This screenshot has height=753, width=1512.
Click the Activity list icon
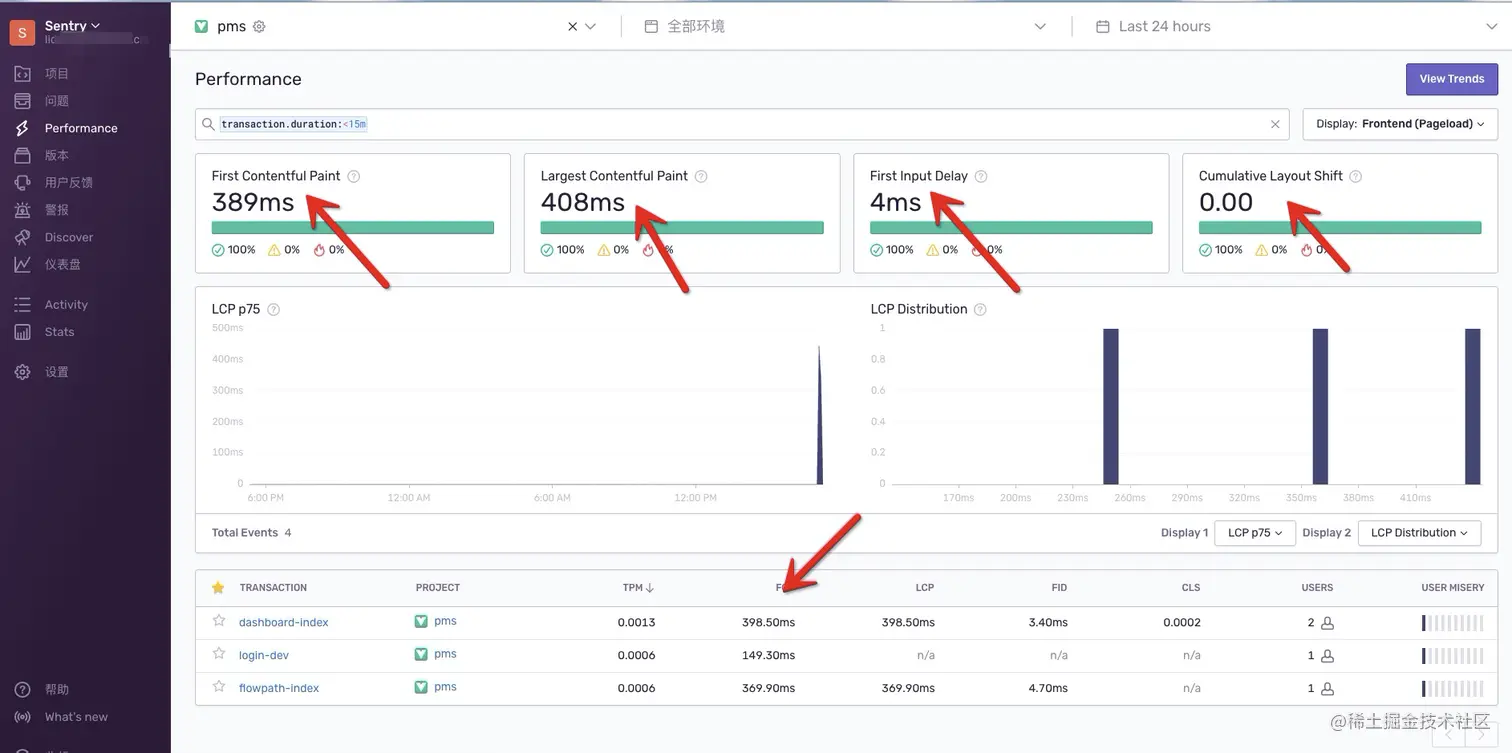point(22,305)
